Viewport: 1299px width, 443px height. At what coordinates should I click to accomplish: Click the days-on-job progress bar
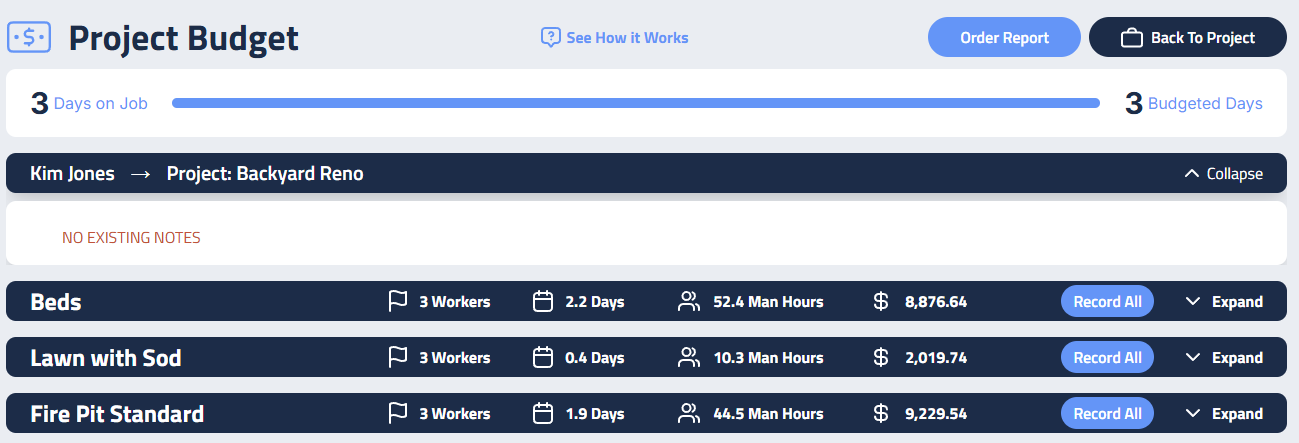[x=635, y=103]
